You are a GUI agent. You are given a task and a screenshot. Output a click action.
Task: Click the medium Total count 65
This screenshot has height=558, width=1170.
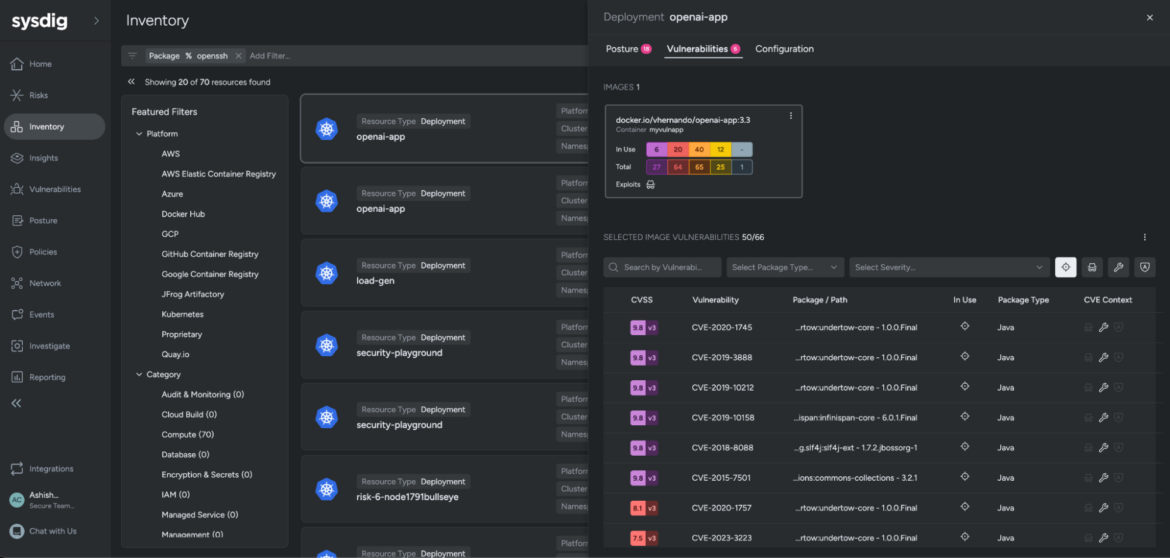[x=699, y=167]
